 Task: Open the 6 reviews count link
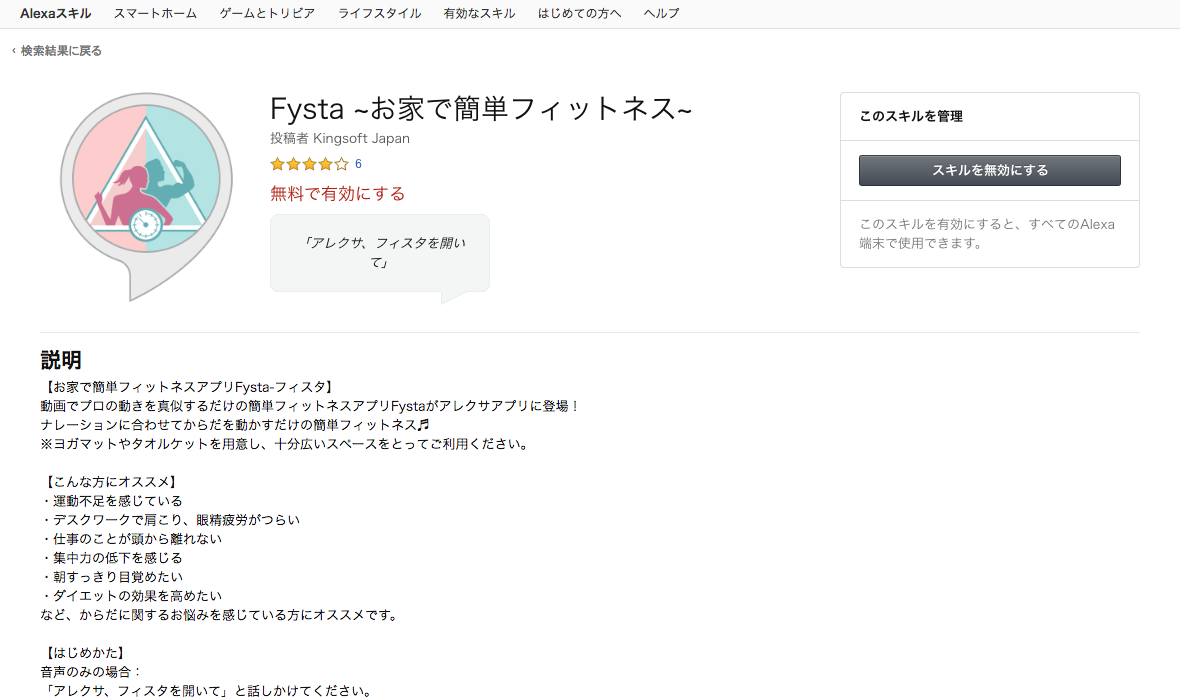(358, 164)
